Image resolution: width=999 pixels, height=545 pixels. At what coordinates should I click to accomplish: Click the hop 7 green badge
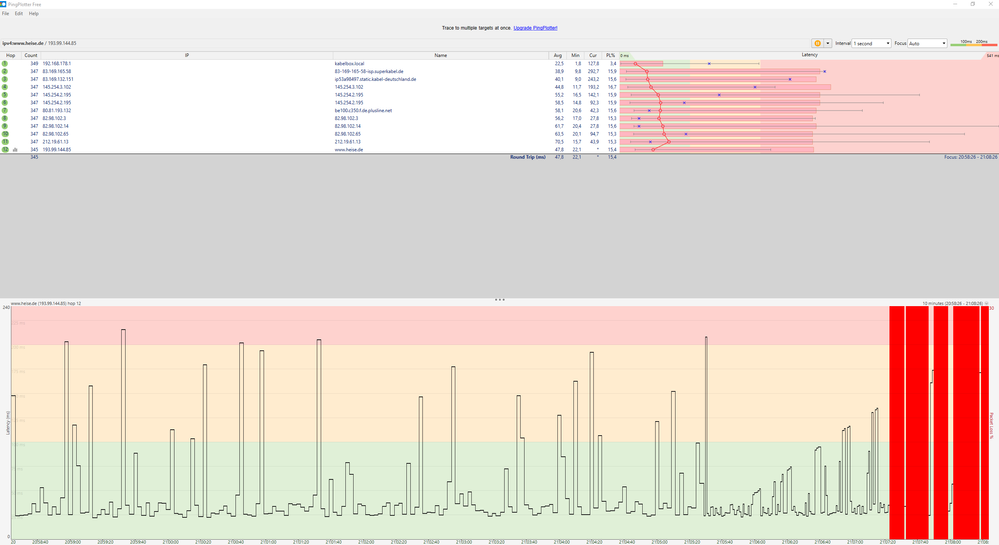tap(5, 110)
